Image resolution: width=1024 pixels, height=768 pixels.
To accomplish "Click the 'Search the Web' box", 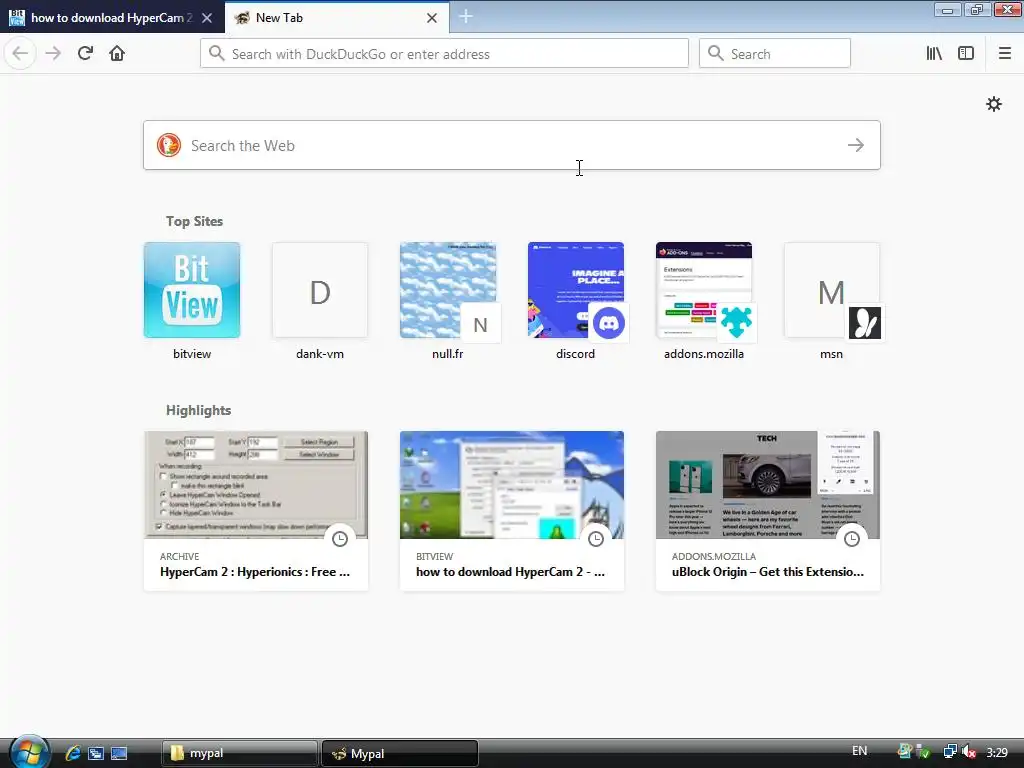I will 511,145.
